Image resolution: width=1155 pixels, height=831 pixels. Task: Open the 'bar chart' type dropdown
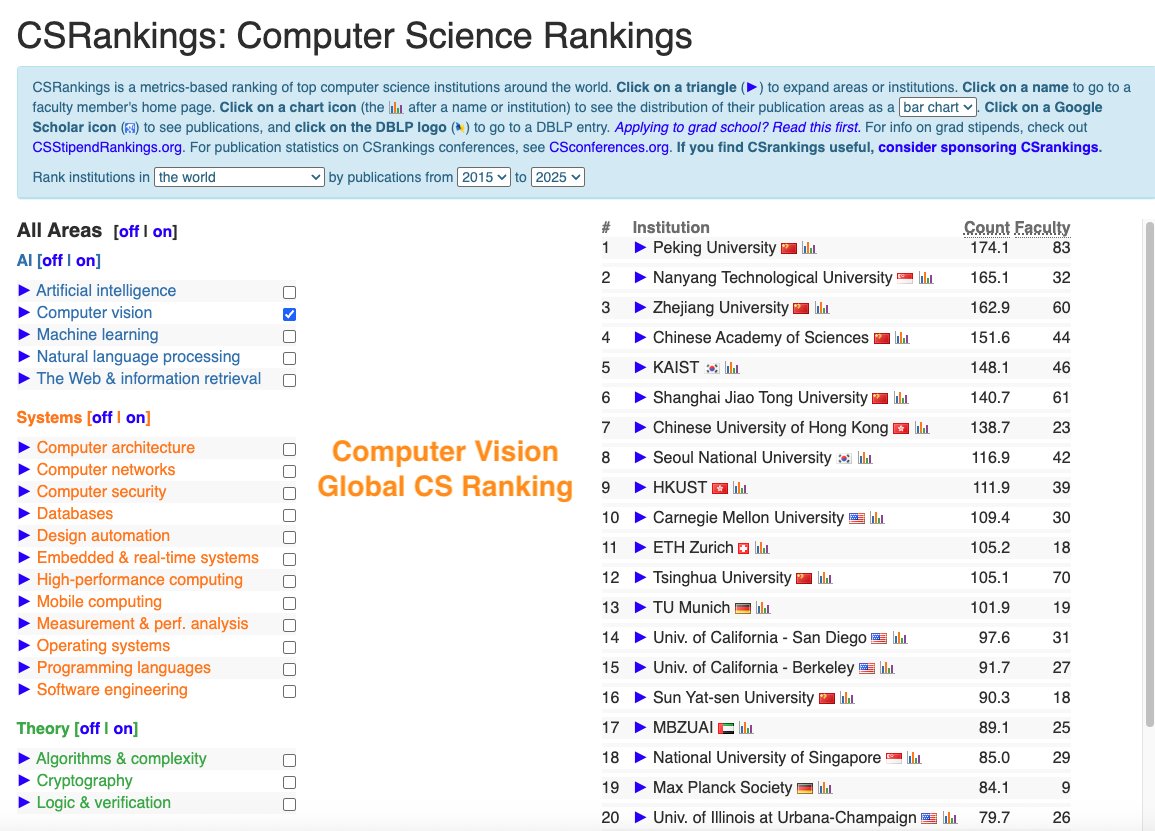click(938, 108)
